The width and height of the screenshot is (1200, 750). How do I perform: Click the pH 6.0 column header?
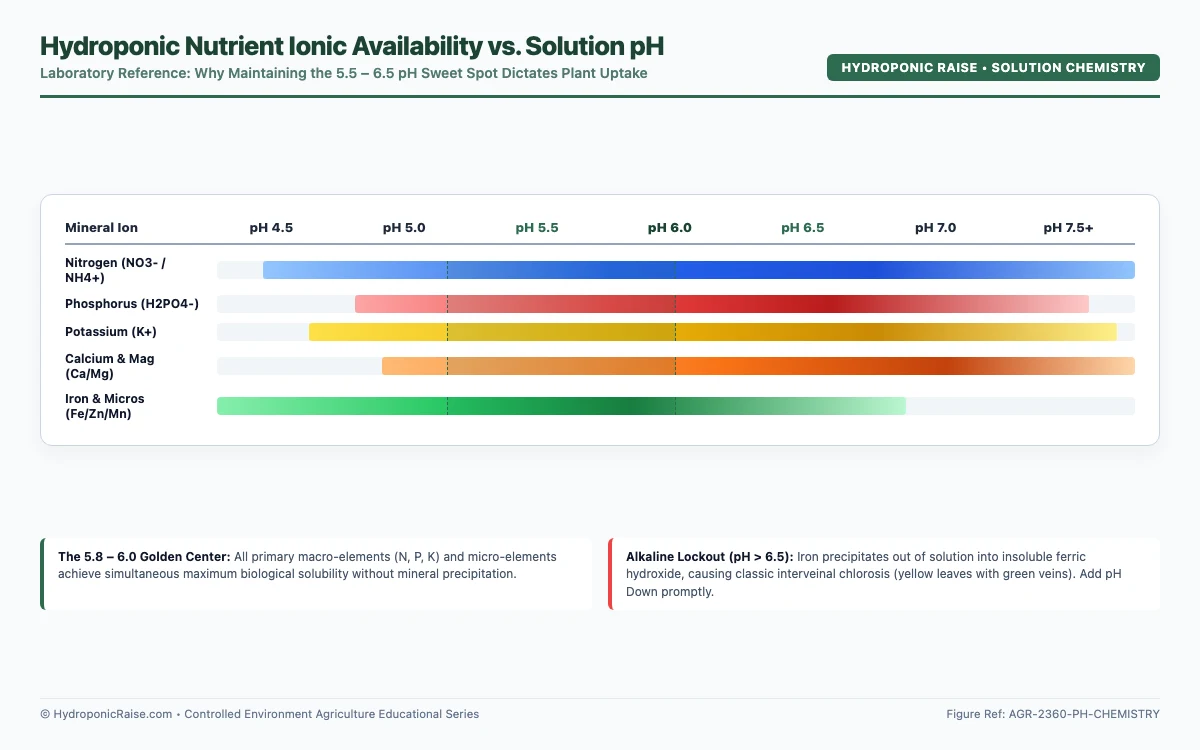pos(670,228)
